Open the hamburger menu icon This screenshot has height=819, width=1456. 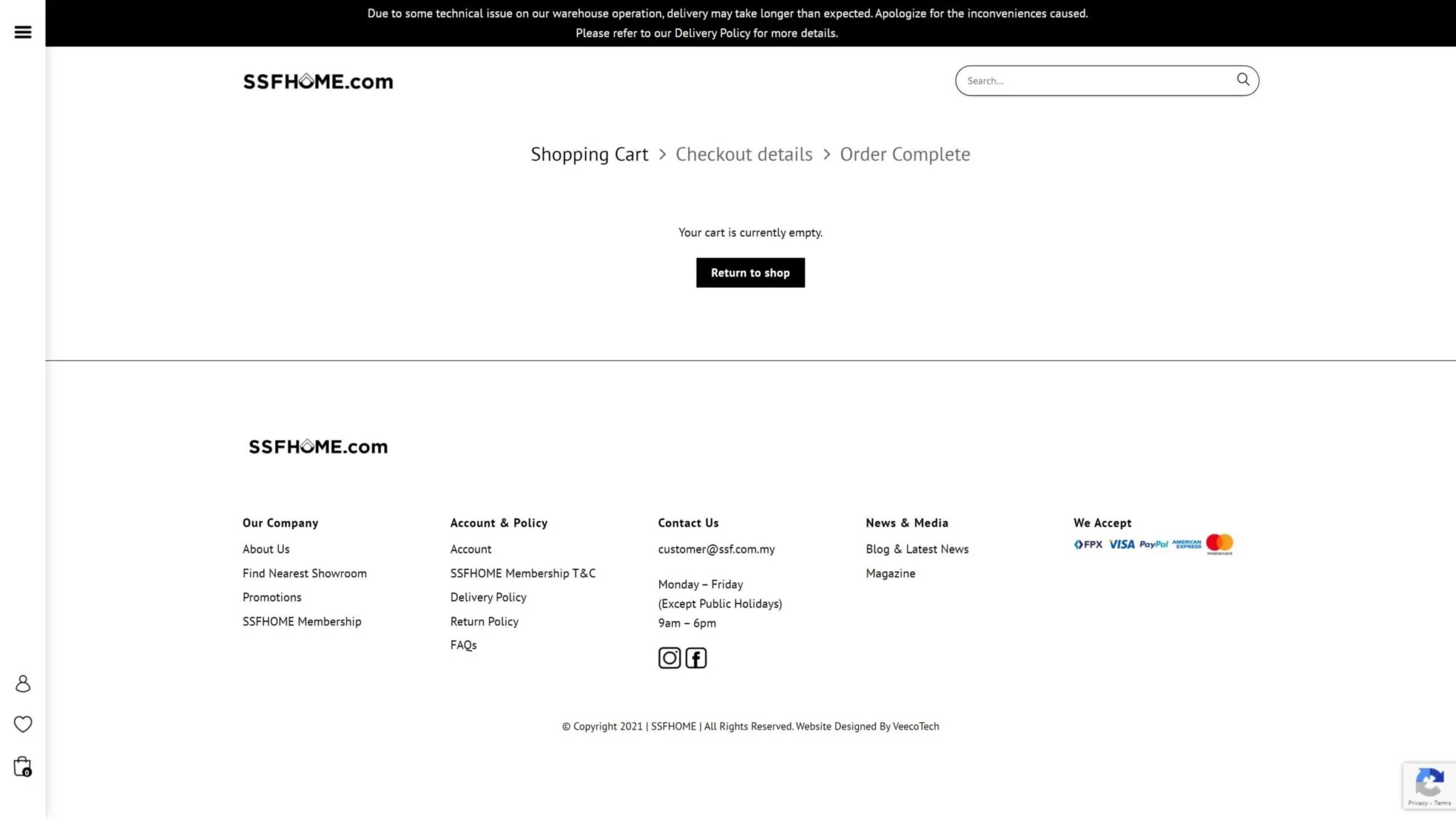23,32
